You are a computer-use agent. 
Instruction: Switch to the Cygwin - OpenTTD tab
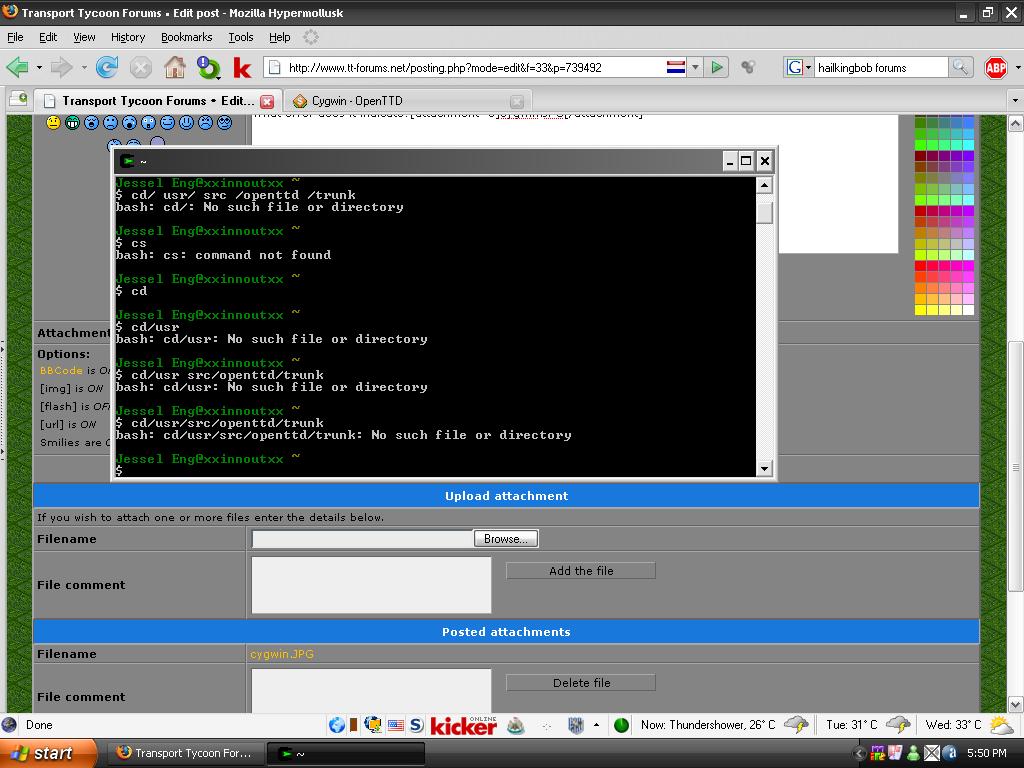[x=408, y=101]
